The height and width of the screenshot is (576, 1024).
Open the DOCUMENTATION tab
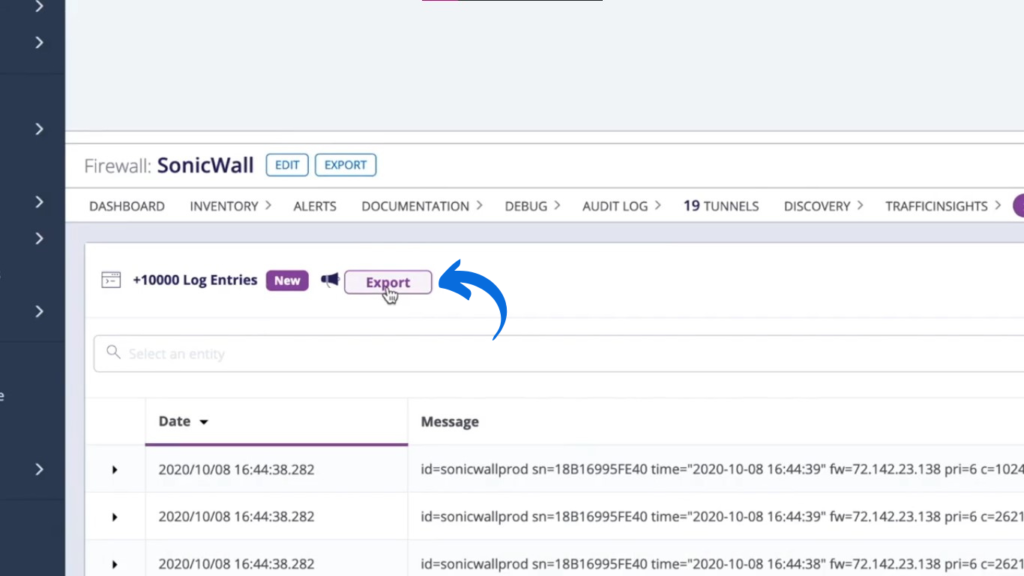tap(415, 206)
